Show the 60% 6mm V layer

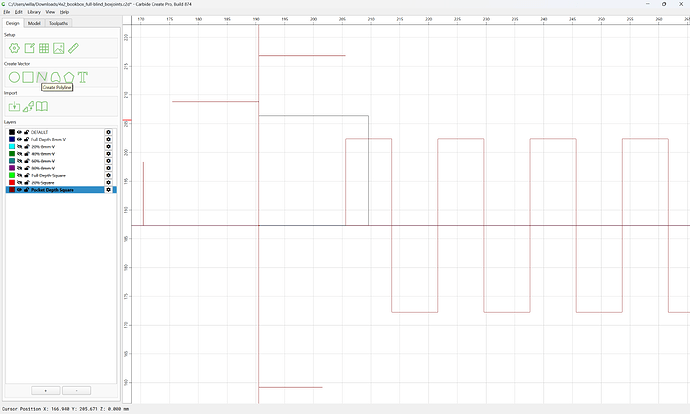19,161
